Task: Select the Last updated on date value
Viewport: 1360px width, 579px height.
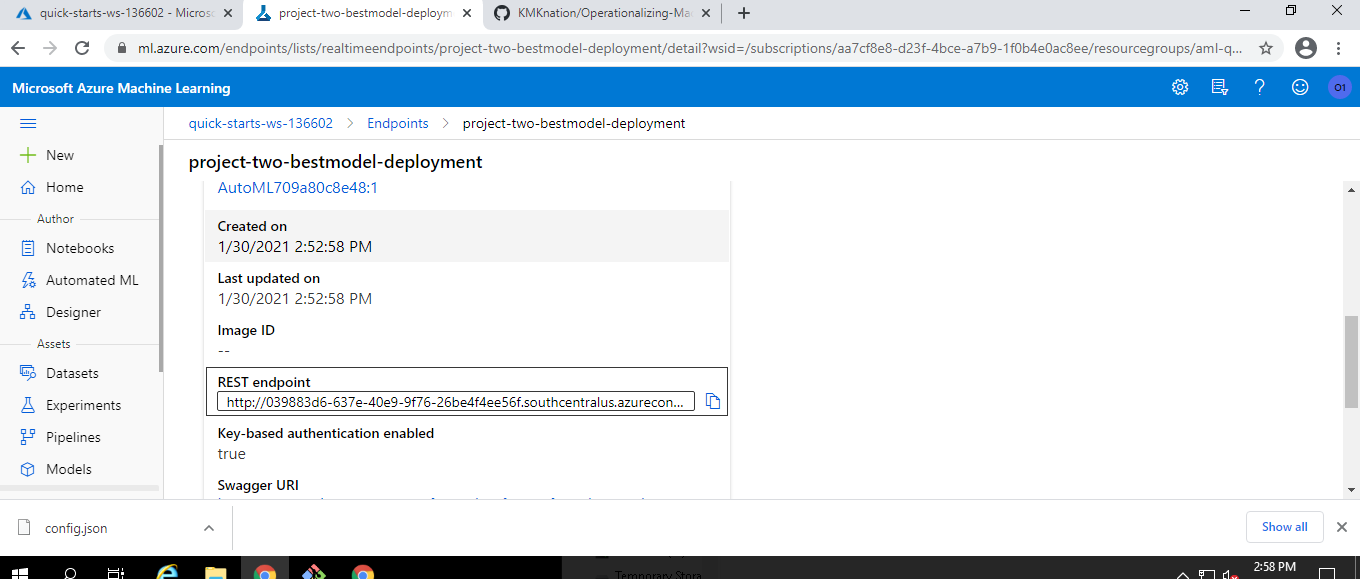Action: [x=295, y=298]
